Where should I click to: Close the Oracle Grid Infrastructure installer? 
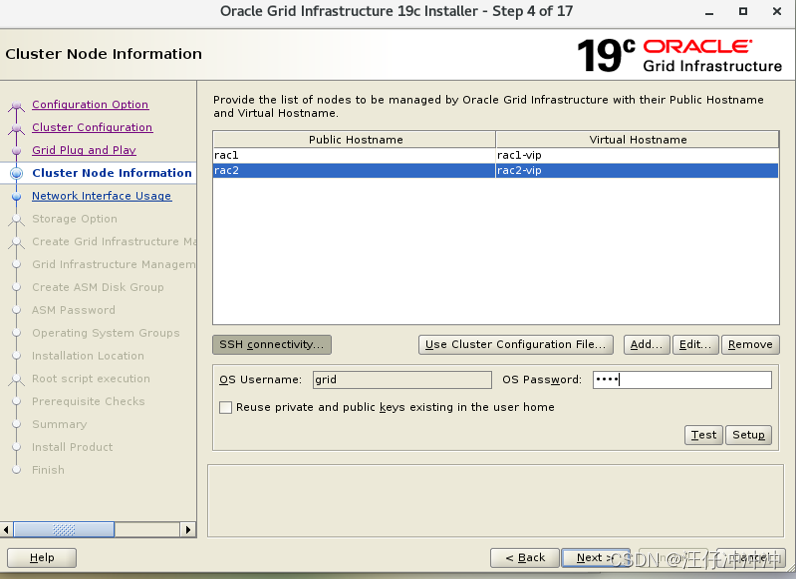click(777, 11)
